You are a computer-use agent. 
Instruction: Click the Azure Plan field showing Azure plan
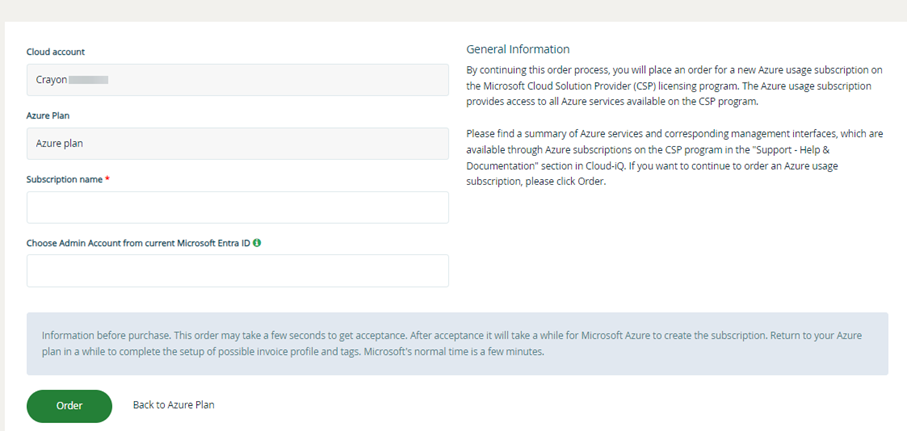[237, 143]
